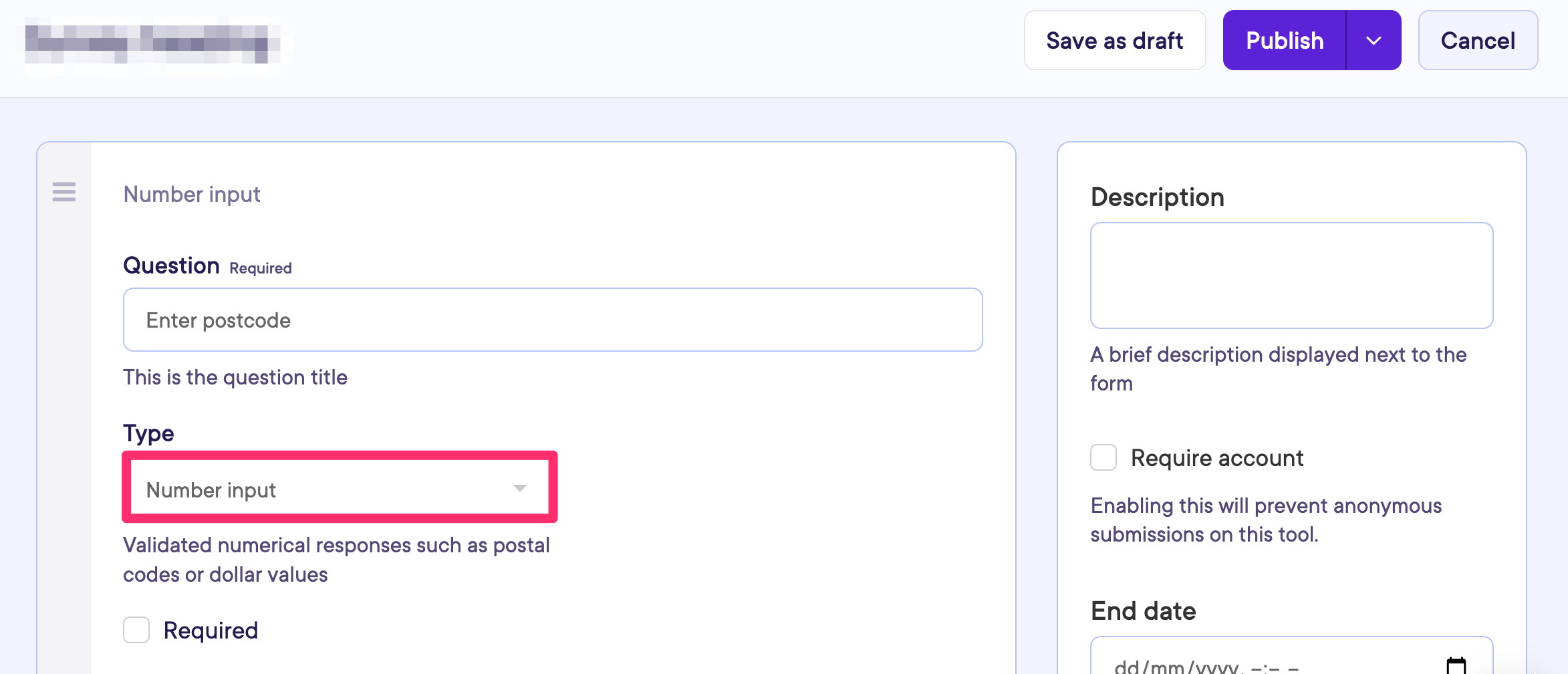Click the Cancel button
The image size is (1568, 674).
pyautogui.click(x=1478, y=41)
